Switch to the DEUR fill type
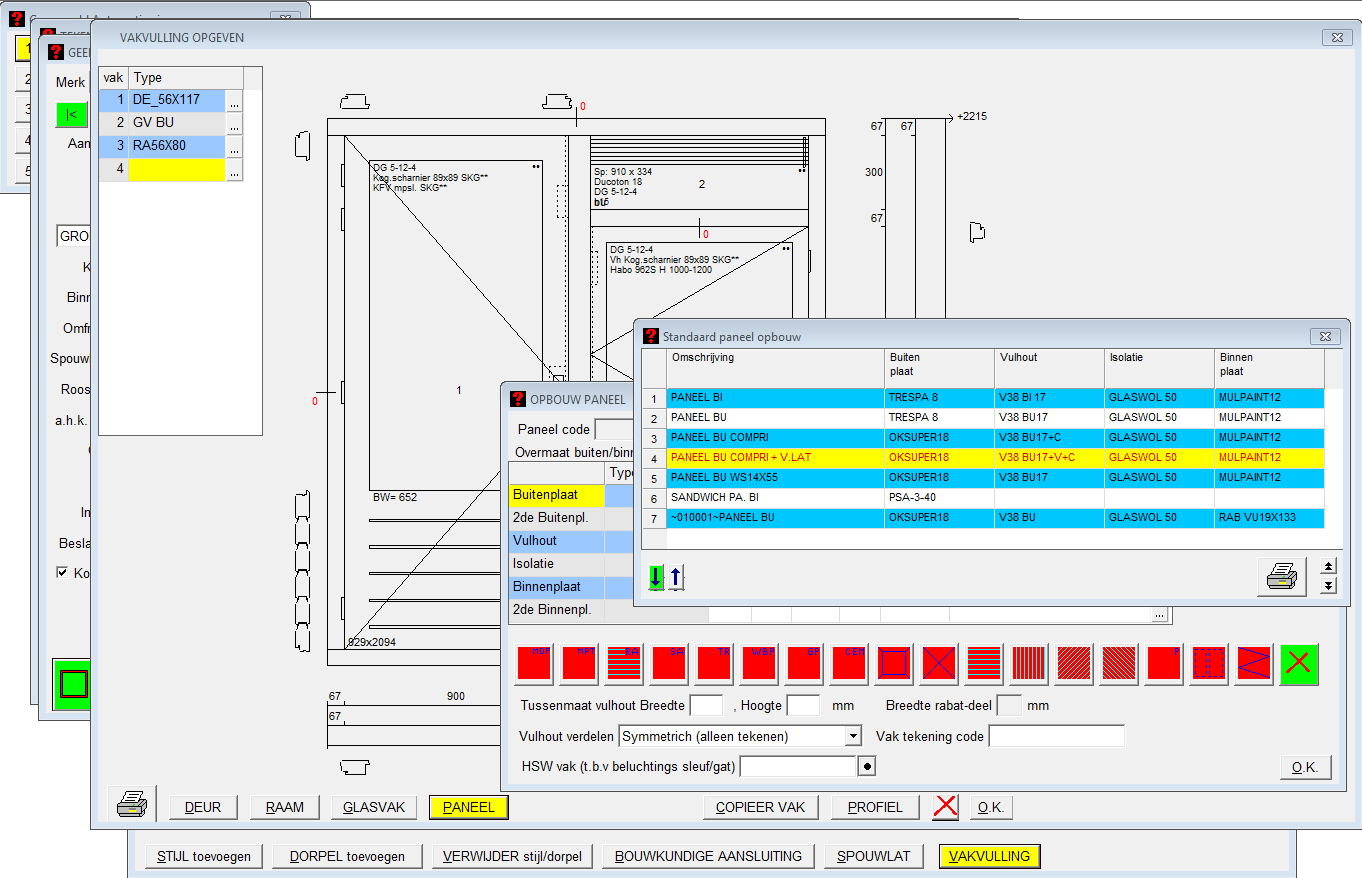Image resolution: width=1362 pixels, height=878 pixels. click(203, 807)
